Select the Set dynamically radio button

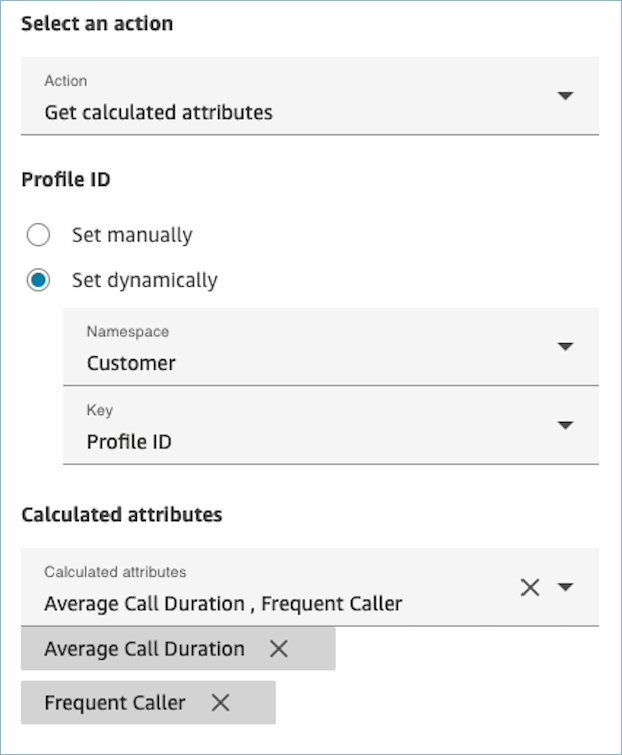coord(38,280)
